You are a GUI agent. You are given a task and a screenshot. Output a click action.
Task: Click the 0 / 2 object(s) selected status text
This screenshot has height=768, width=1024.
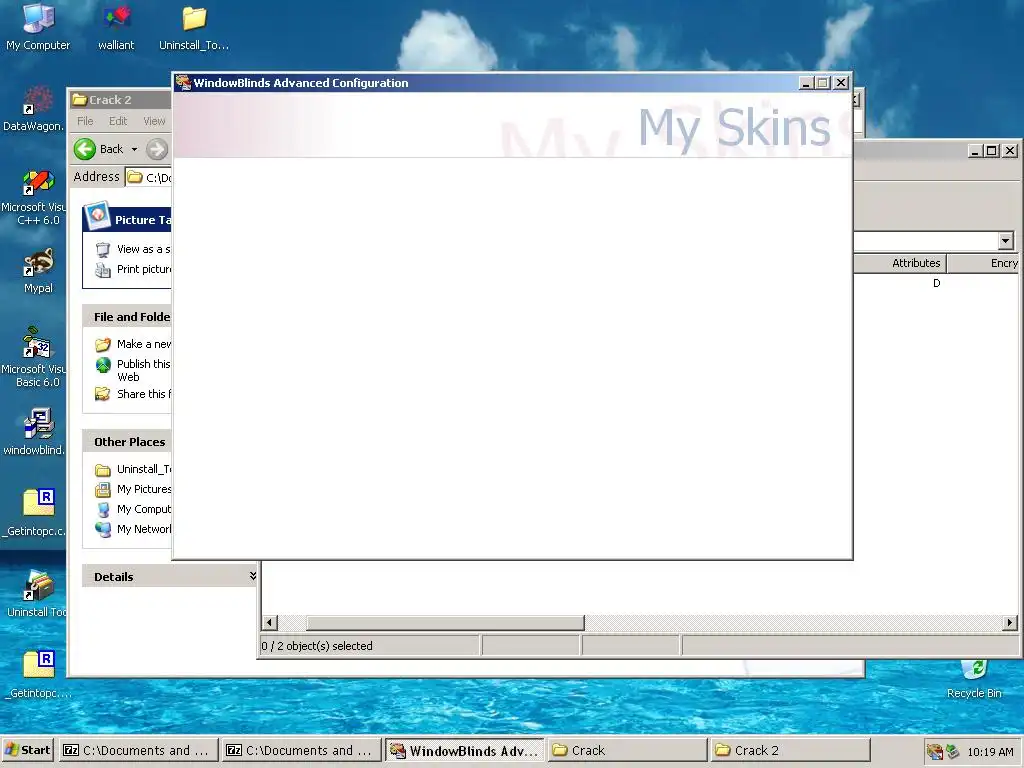pyautogui.click(x=317, y=646)
